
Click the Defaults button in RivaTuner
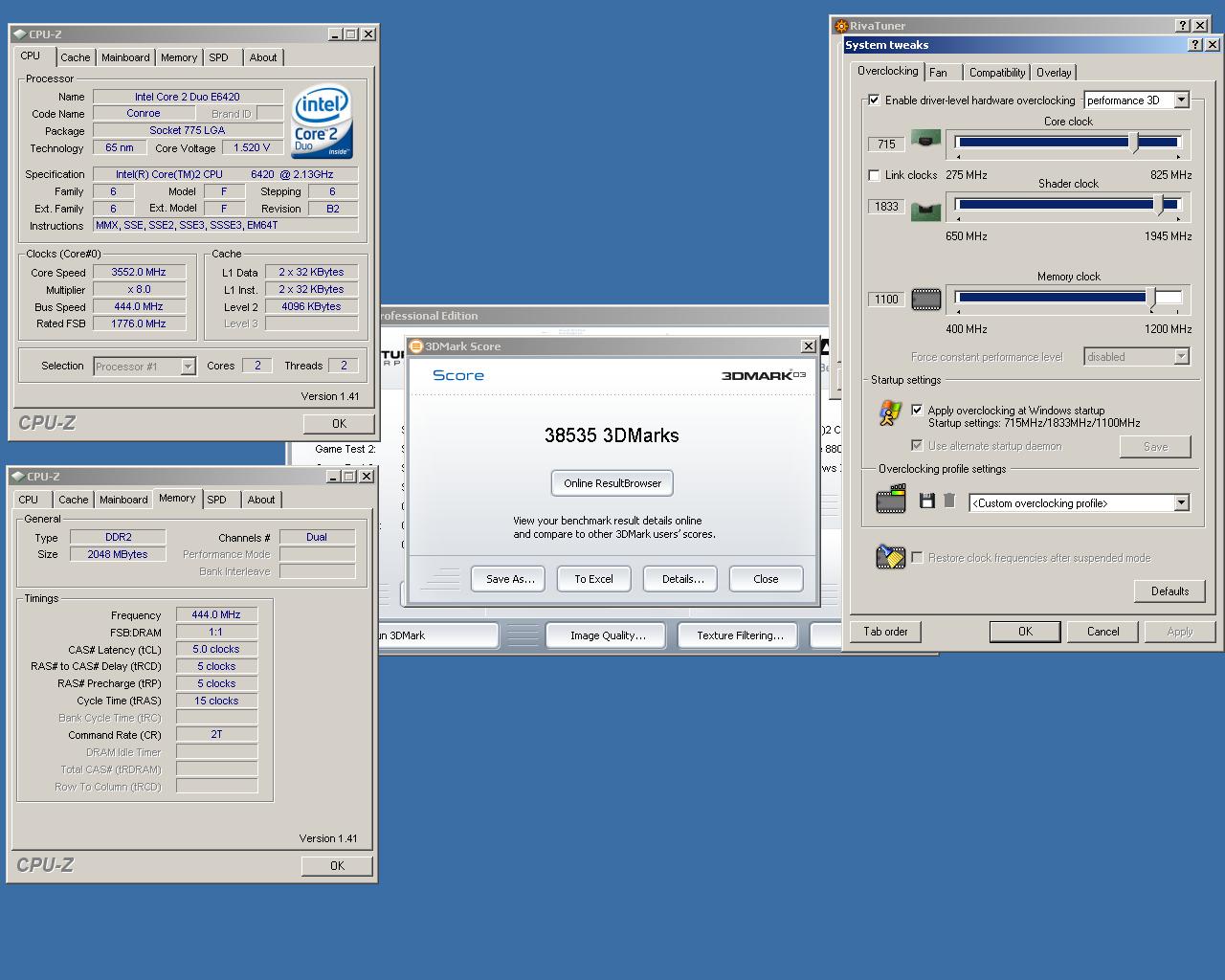1169,590
